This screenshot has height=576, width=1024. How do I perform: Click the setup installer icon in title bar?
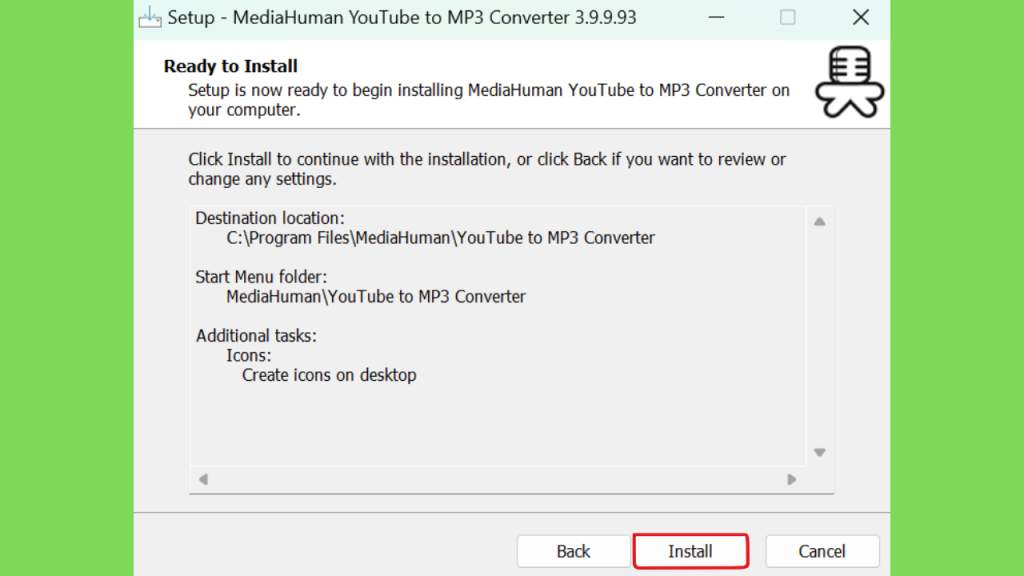click(x=150, y=18)
